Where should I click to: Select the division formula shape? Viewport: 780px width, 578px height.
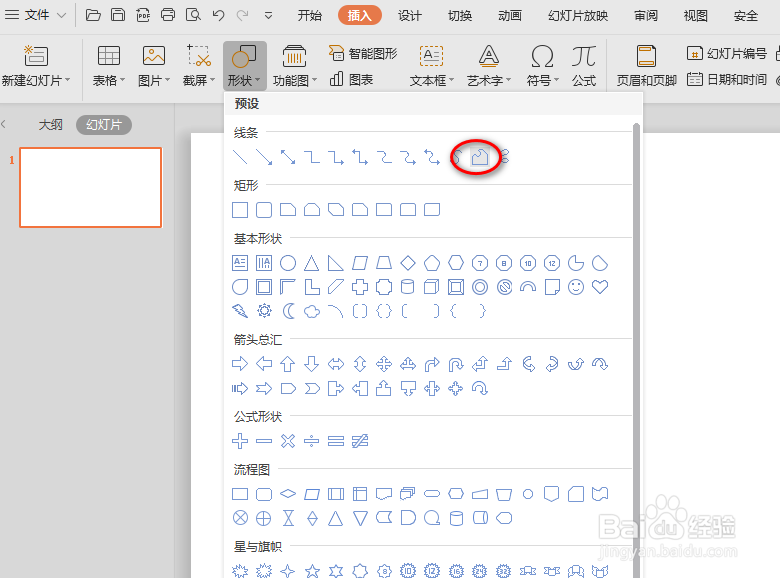coord(312,441)
